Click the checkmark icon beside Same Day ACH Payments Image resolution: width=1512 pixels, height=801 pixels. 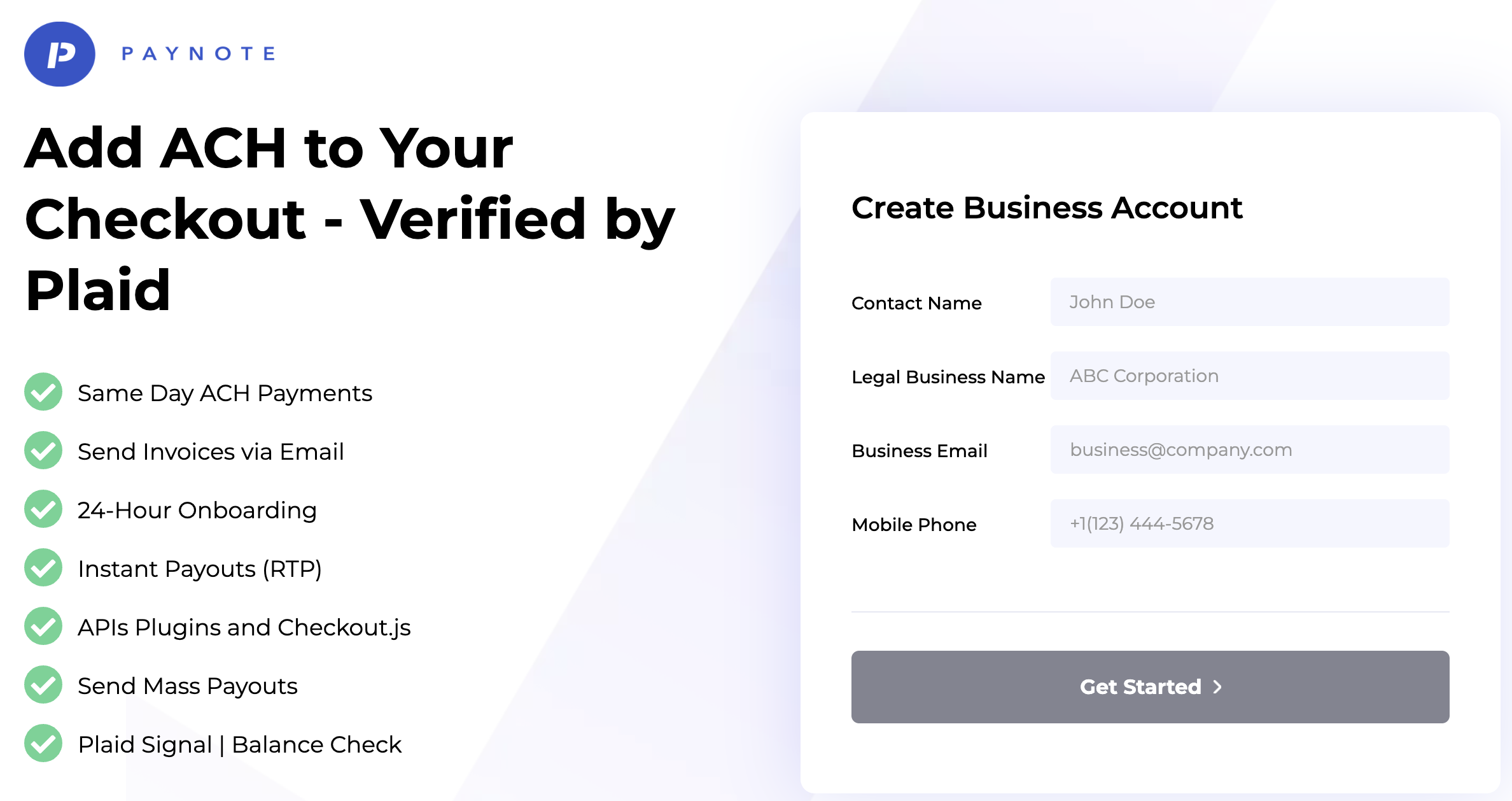[x=43, y=392]
